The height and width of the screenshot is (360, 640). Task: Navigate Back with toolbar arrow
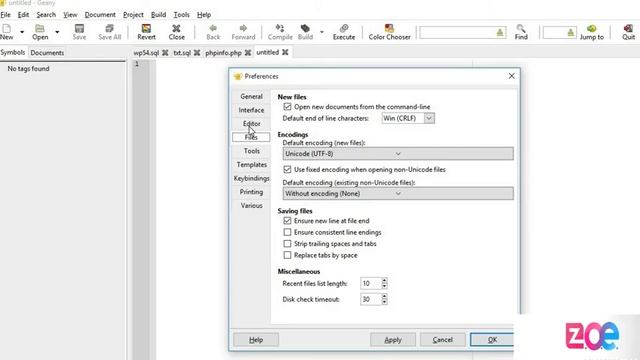213,32
